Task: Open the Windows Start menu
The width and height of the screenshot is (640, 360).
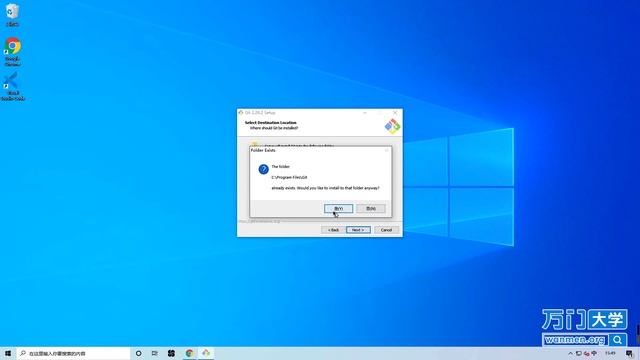Action: [x=8, y=353]
